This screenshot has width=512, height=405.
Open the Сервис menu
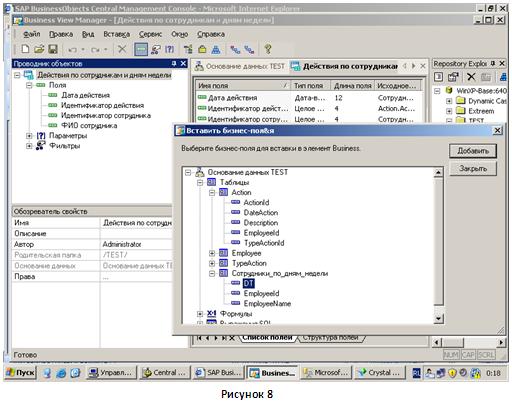(150, 34)
